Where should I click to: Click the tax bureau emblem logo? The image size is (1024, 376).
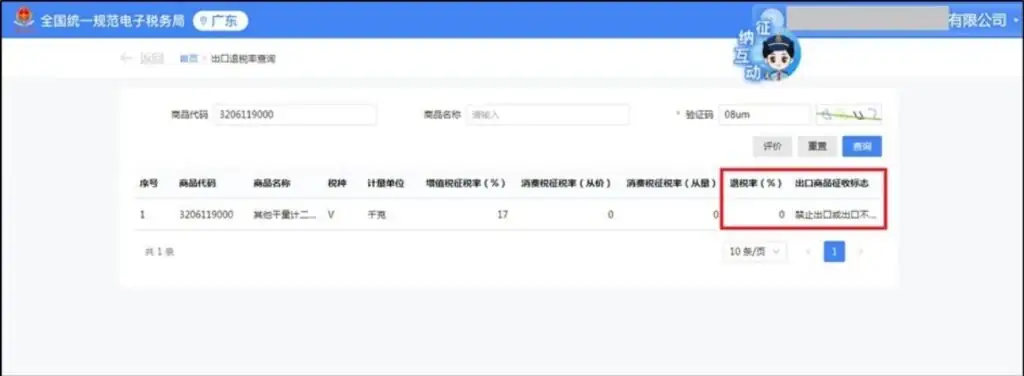[24, 20]
